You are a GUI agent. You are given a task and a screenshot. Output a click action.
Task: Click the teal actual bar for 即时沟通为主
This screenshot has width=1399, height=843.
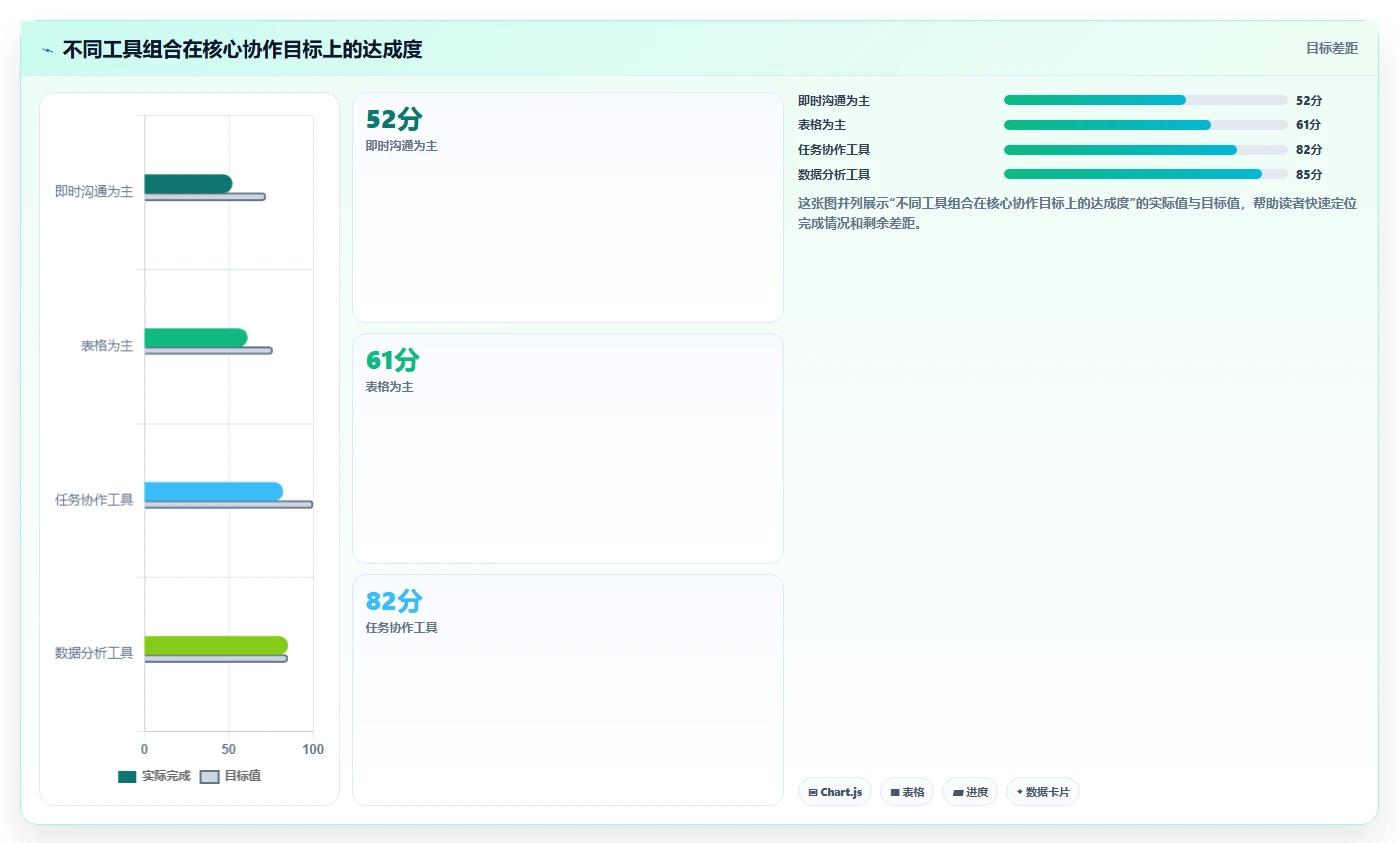(188, 184)
